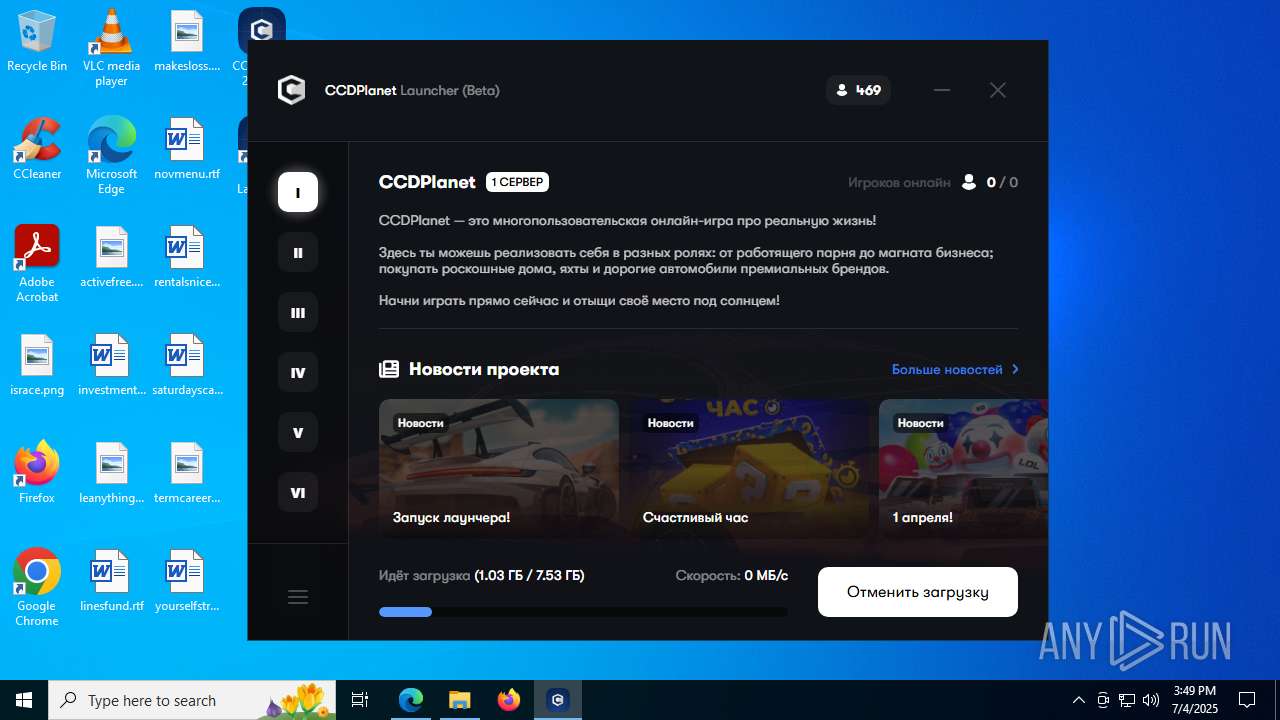This screenshot has height=720, width=1280.
Task: Select server II in the sidebar
Action: click(298, 252)
